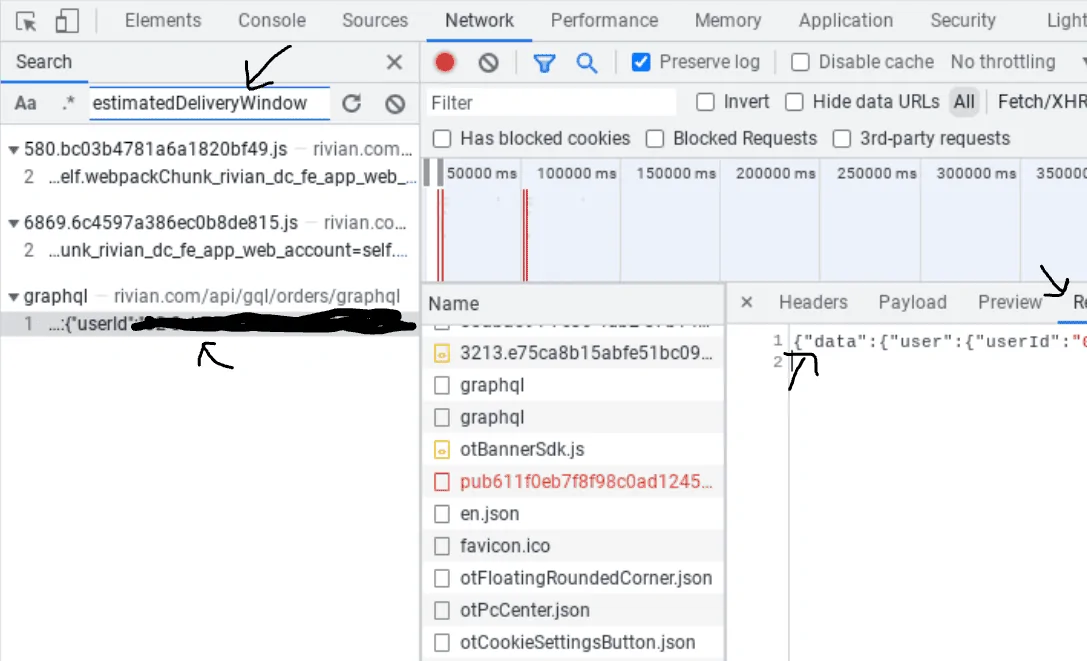Screen dimensions: 1087x661
Task: Switch to the Console tab
Action: [272, 20]
